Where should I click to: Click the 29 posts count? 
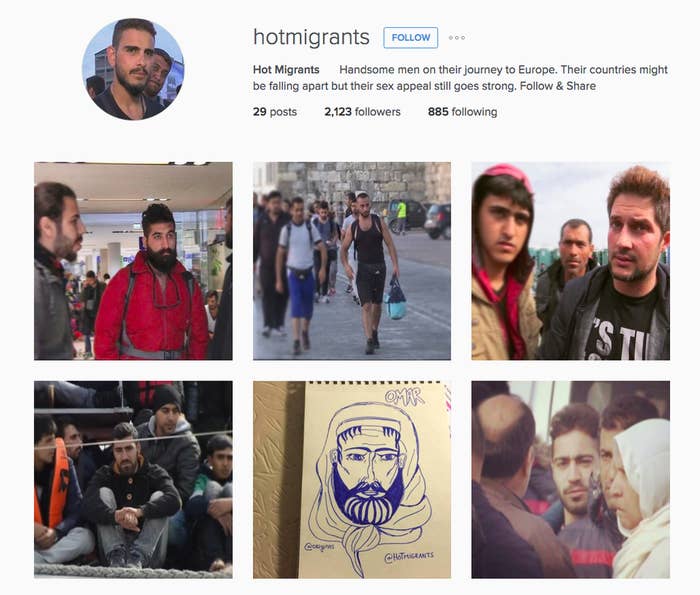tap(275, 112)
